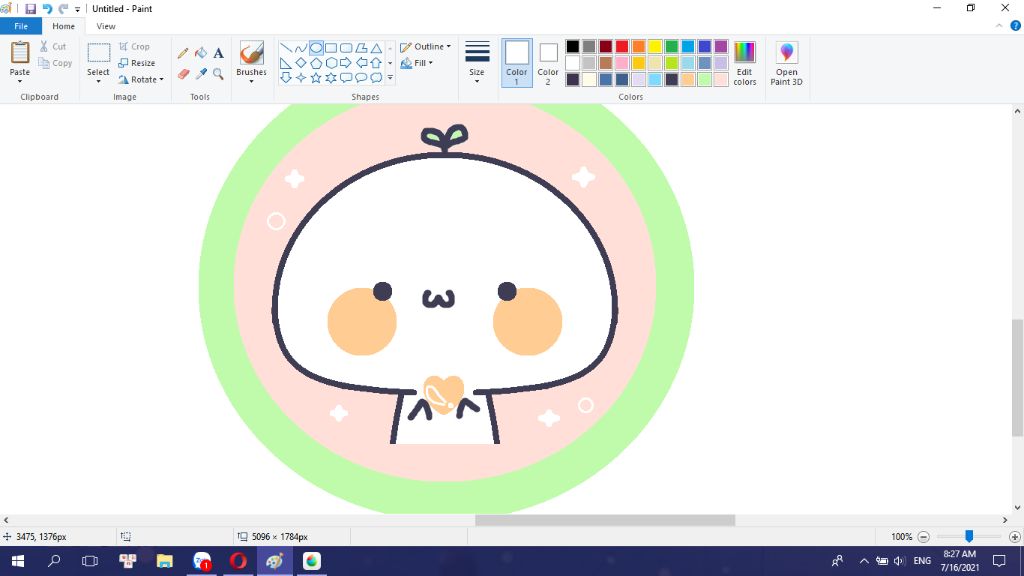Pick the black color swatch
This screenshot has height=576, width=1024.
point(573,46)
